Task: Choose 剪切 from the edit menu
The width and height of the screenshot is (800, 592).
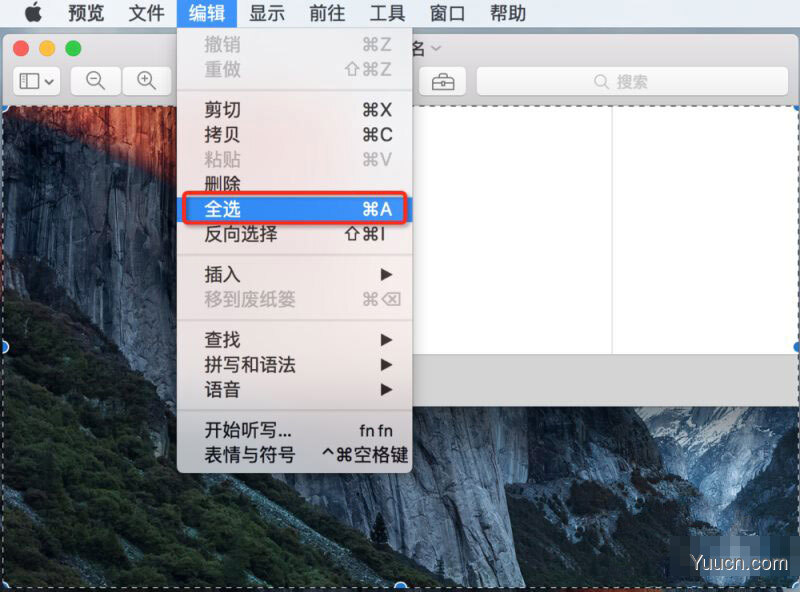Action: pos(294,110)
